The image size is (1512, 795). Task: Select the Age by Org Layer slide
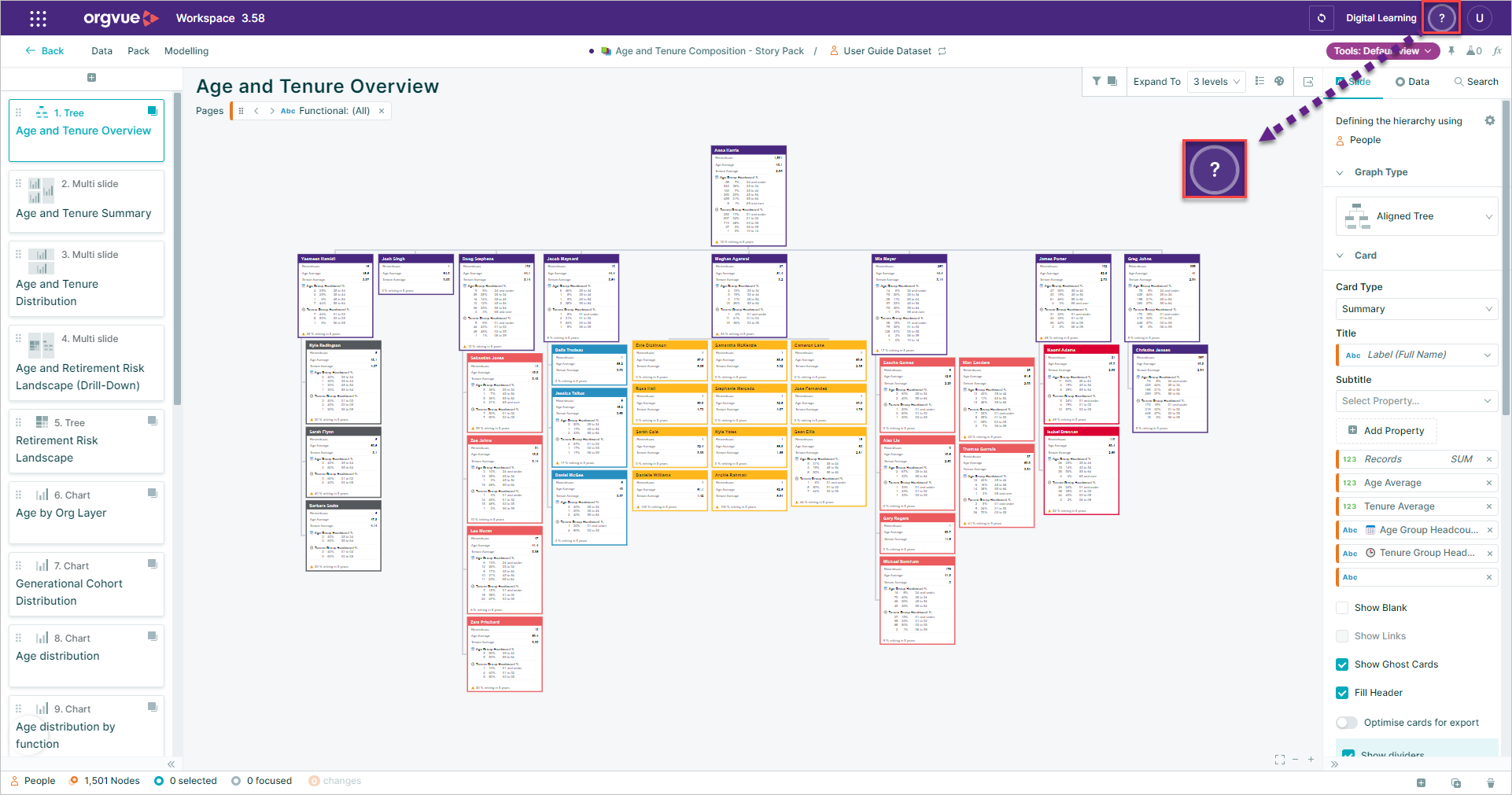coord(87,512)
